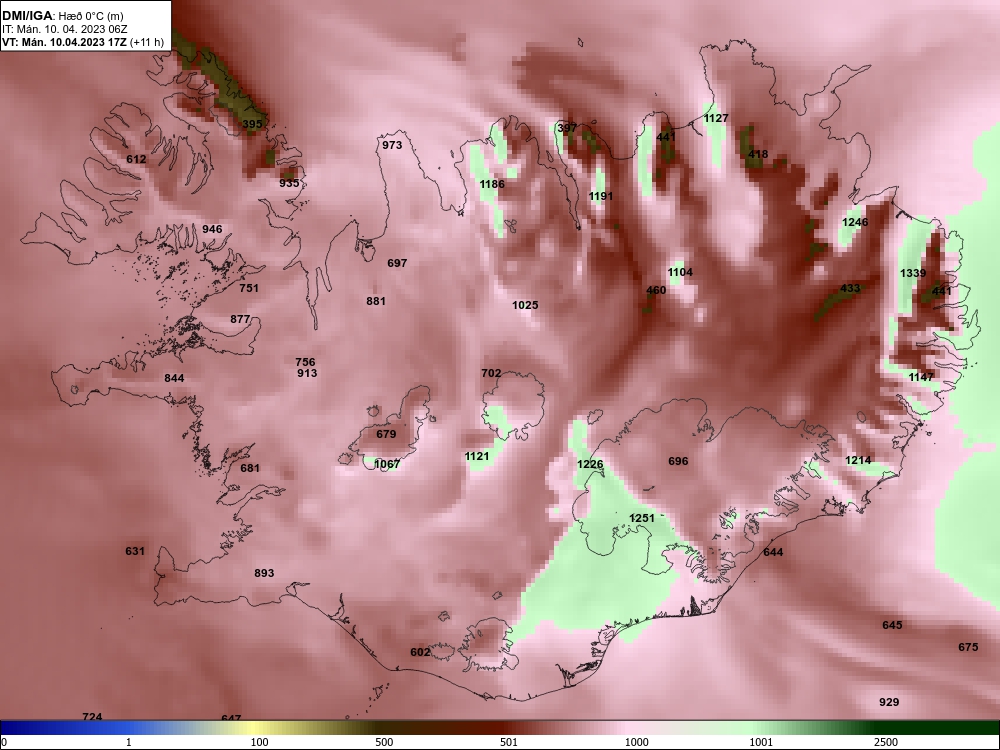Viewport: 1000px width, 750px height.
Task: Select the 602 value on the map
Action: click(420, 652)
